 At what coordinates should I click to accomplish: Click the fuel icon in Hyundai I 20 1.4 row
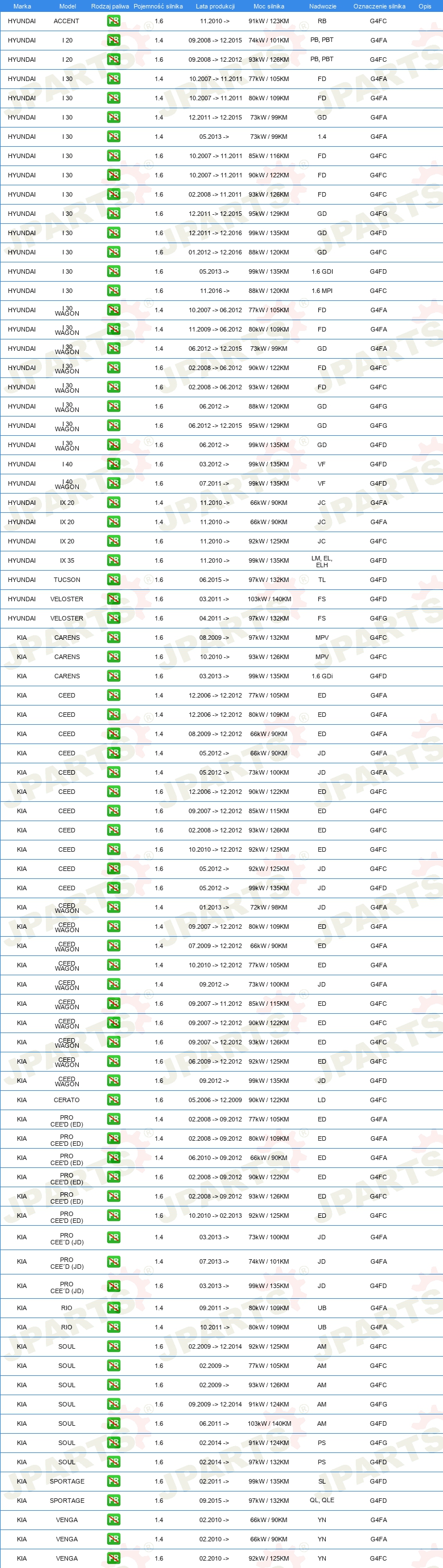(113, 40)
